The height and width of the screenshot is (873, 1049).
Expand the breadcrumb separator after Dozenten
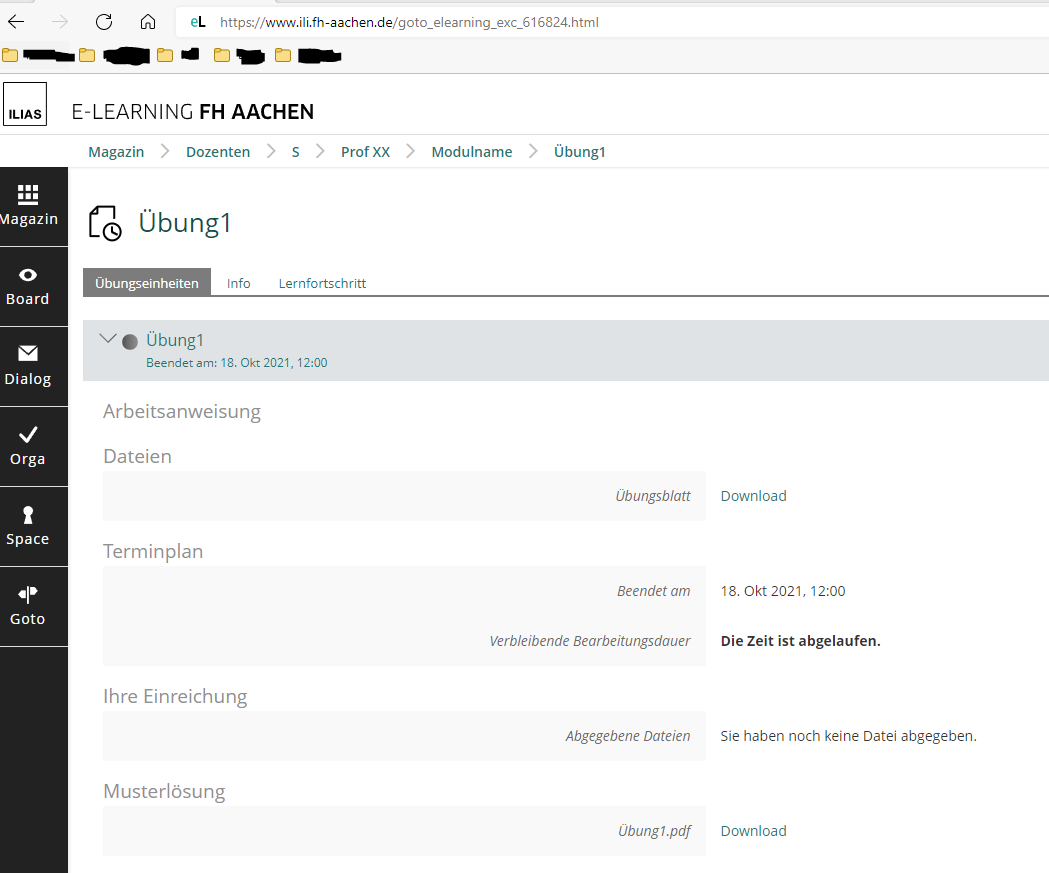[x=270, y=151]
